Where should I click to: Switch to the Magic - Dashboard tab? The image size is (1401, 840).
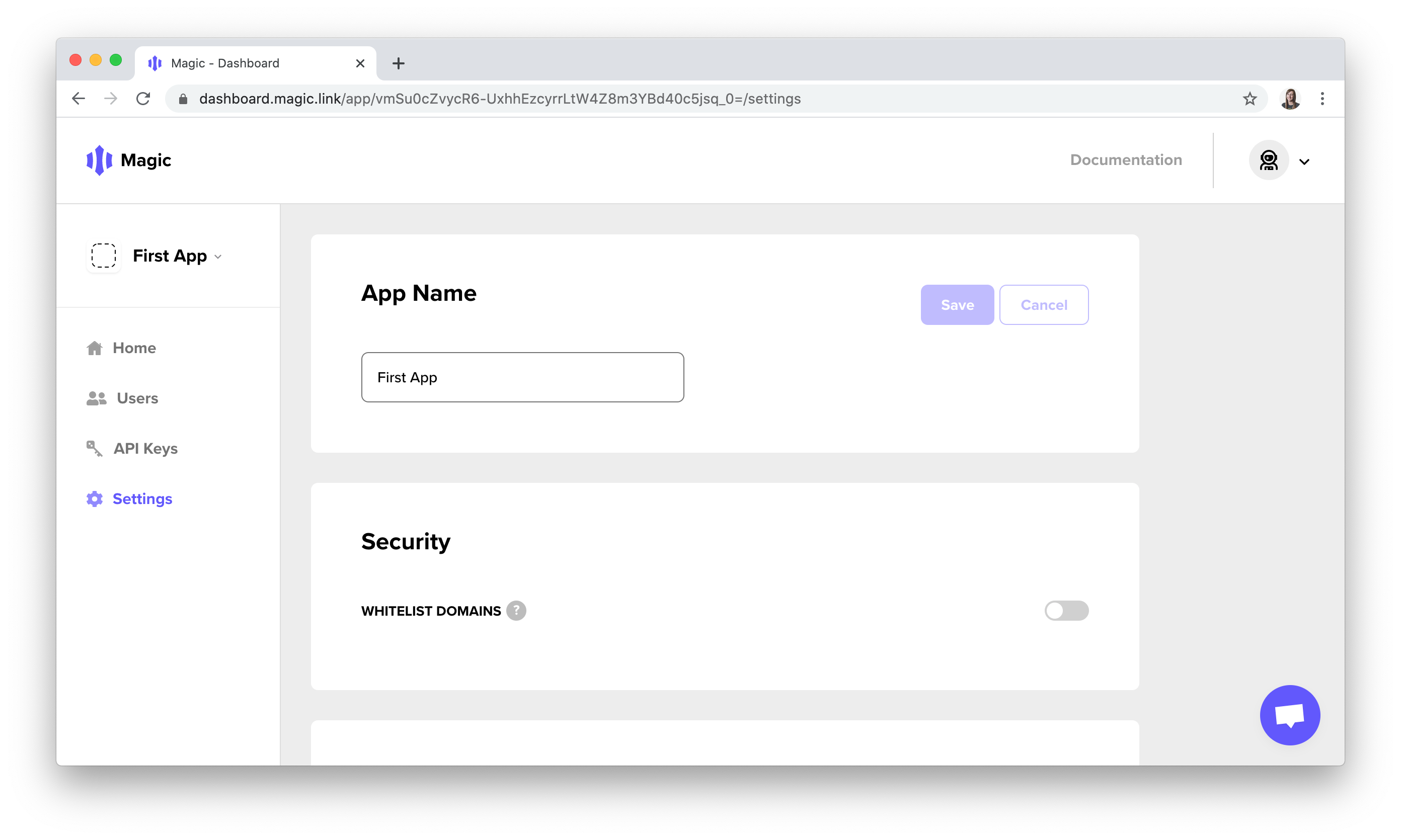[225, 63]
